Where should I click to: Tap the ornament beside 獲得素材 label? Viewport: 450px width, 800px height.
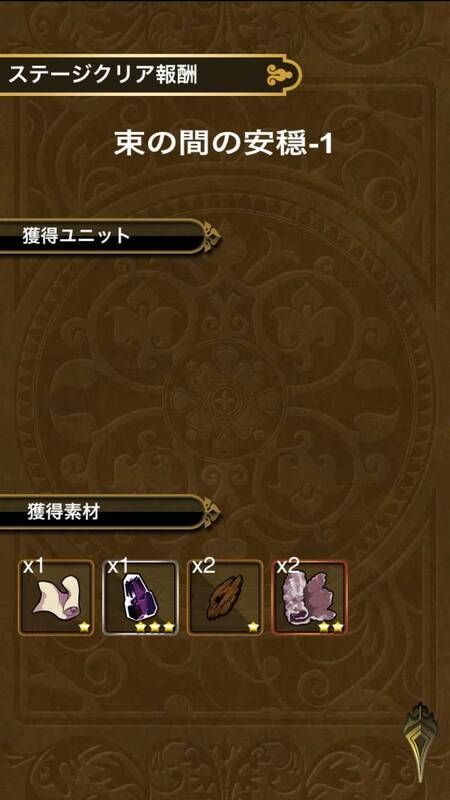point(210,513)
